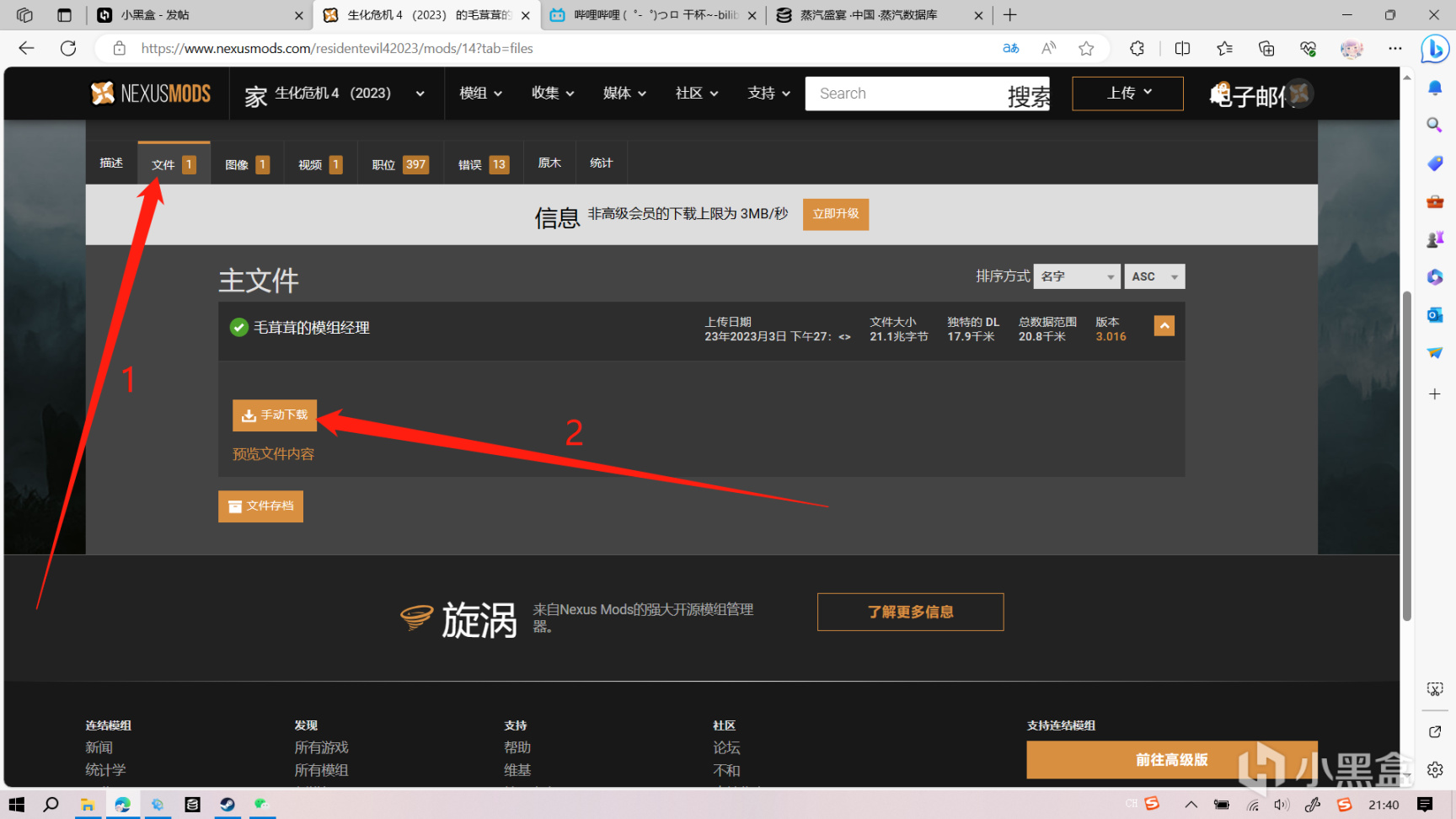
Task: Switch to the 职位 397 tab
Action: tap(400, 163)
